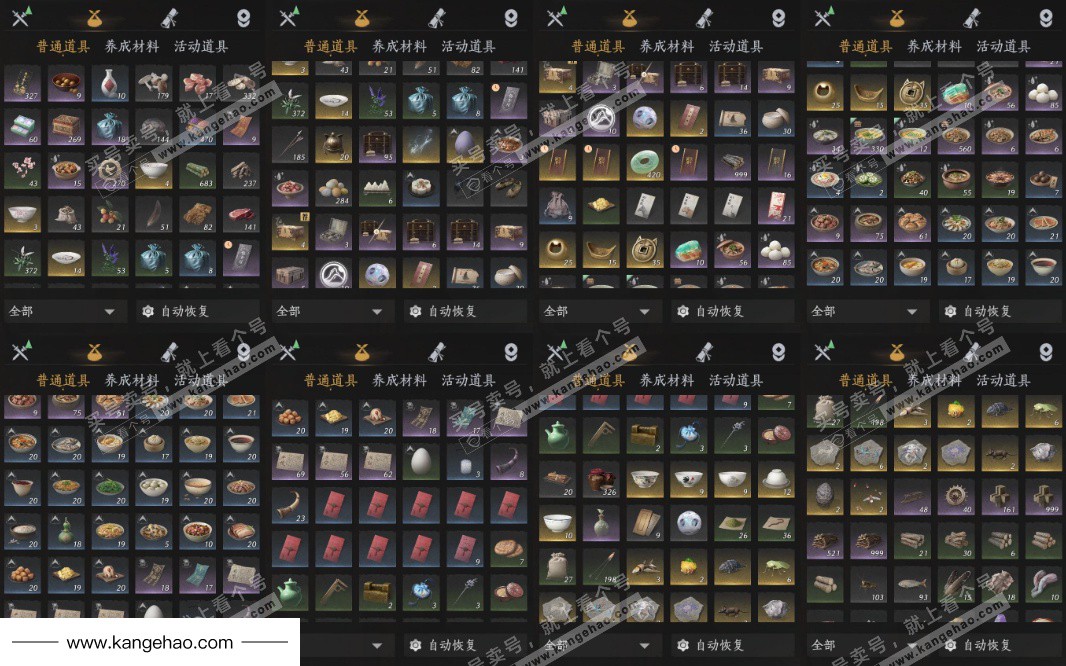Open the www.kangehao.com link
This screenshot has width=1066, height=666.
(x=150, y=642)
